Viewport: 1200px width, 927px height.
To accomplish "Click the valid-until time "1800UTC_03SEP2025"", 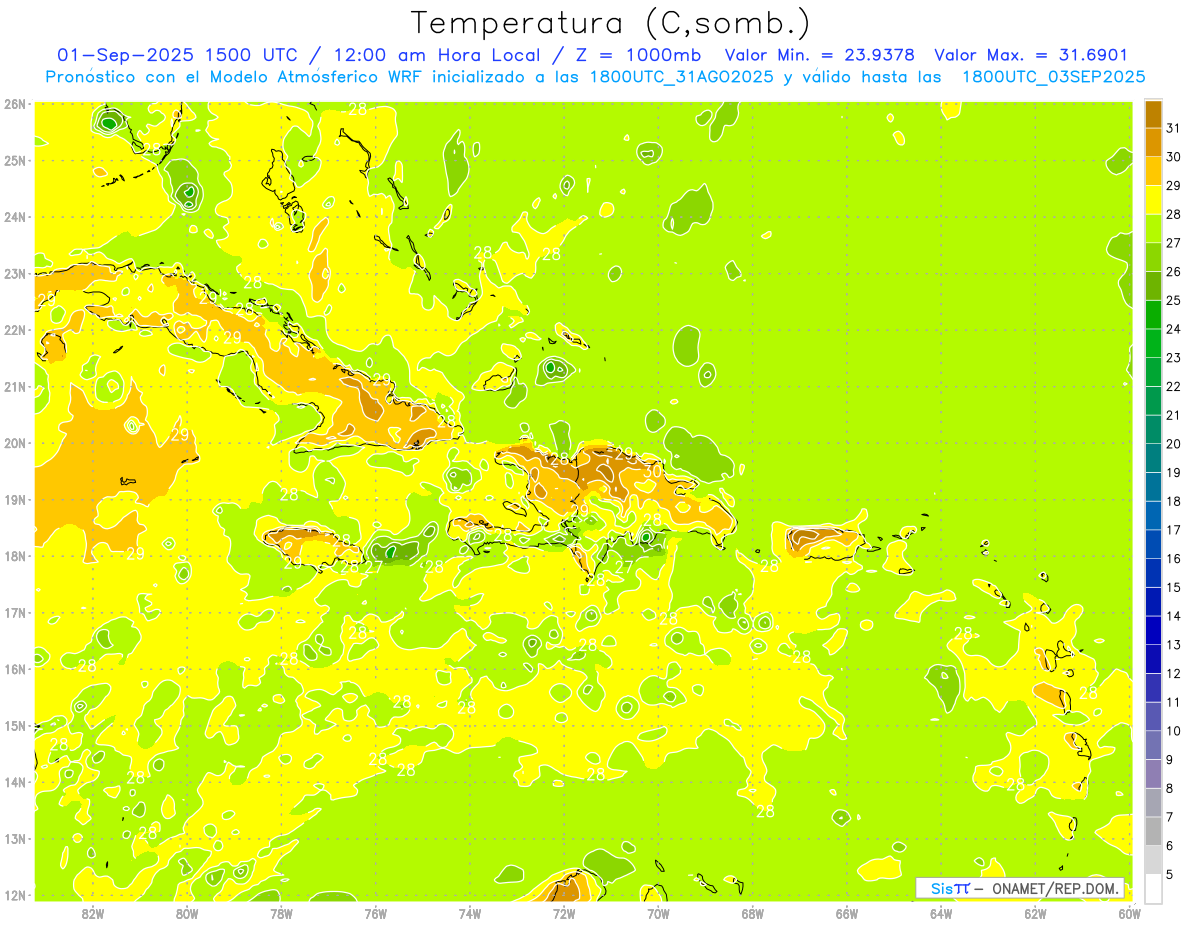I will point(1054,76).
